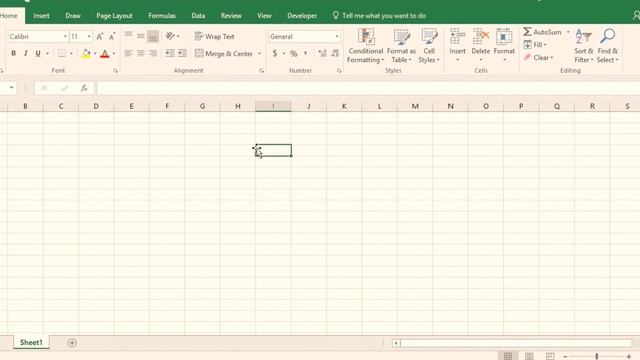Open Find & Select menu

click(607, 46)
